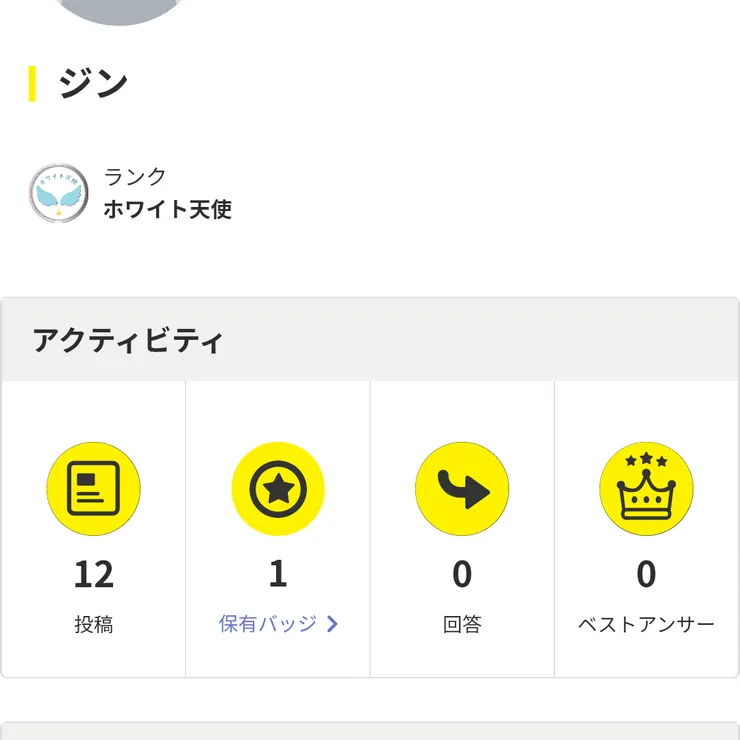Click the 回答 reply arrow icon
Image resolution: width=740 pixels, height=740 pixels.
[x=462, y=488]
